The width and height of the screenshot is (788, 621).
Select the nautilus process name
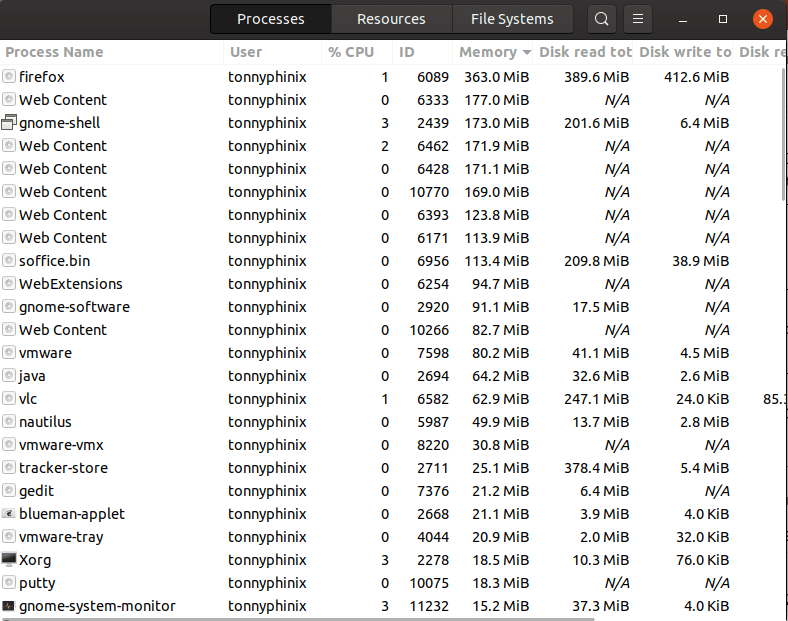45,422
